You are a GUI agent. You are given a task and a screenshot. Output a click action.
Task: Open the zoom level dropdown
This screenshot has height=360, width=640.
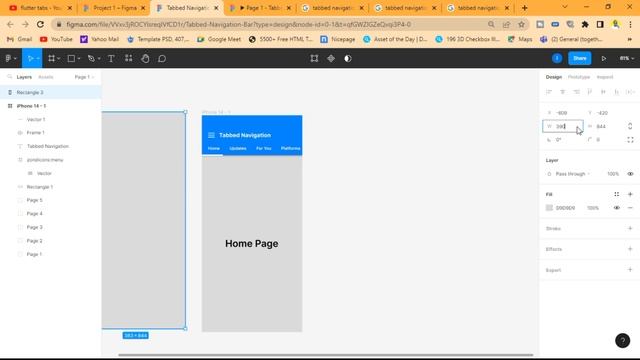[627, 58]
